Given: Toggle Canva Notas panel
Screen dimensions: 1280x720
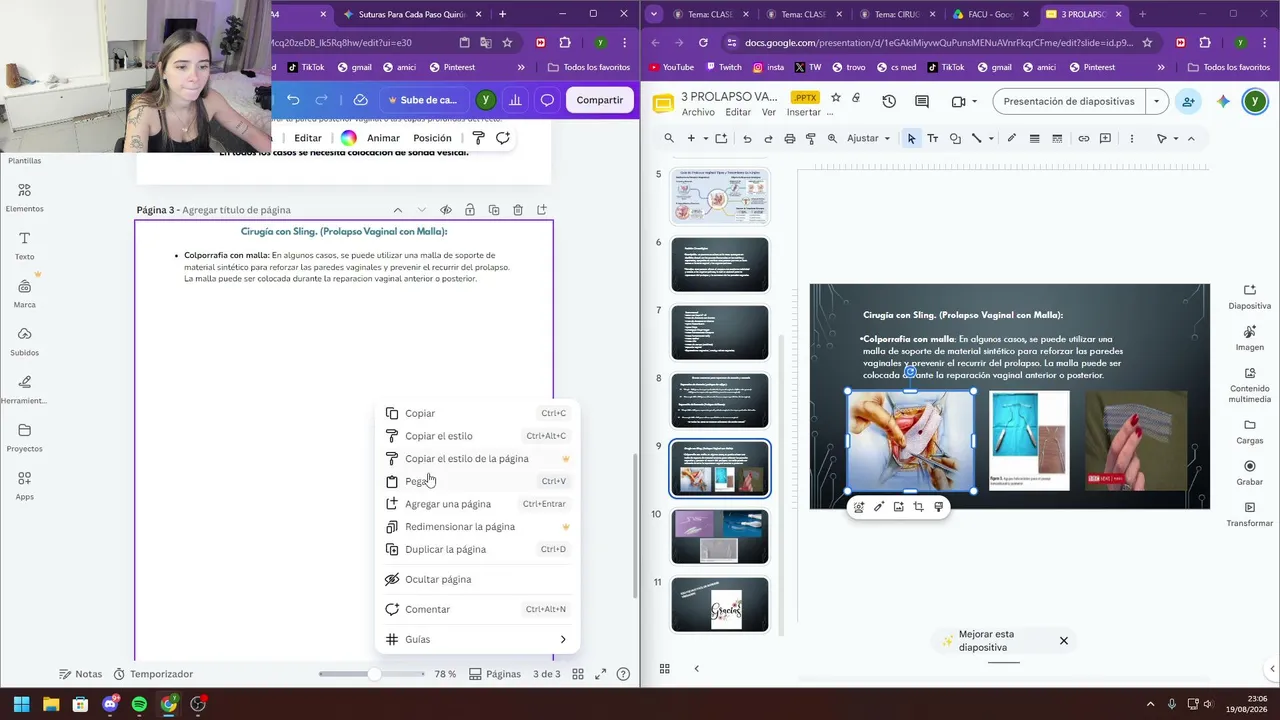Looking at the screenshot, I should [x=81, y=674].
